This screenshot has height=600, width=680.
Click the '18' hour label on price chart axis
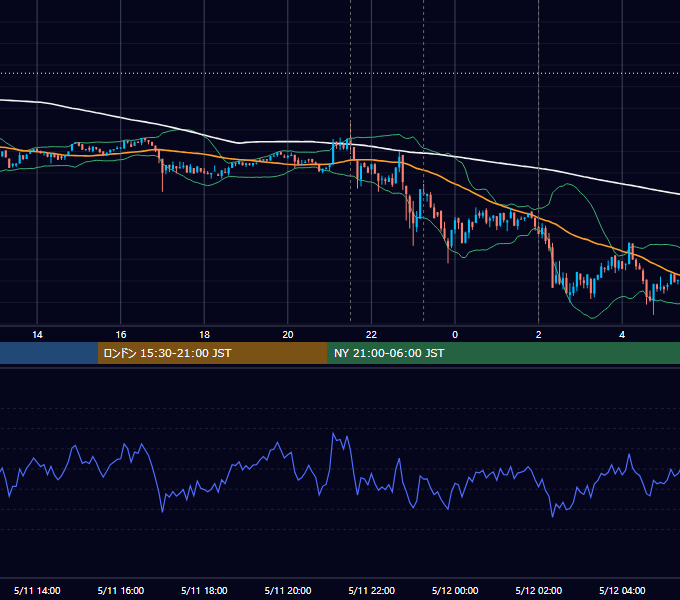click(x=204, y=335)
